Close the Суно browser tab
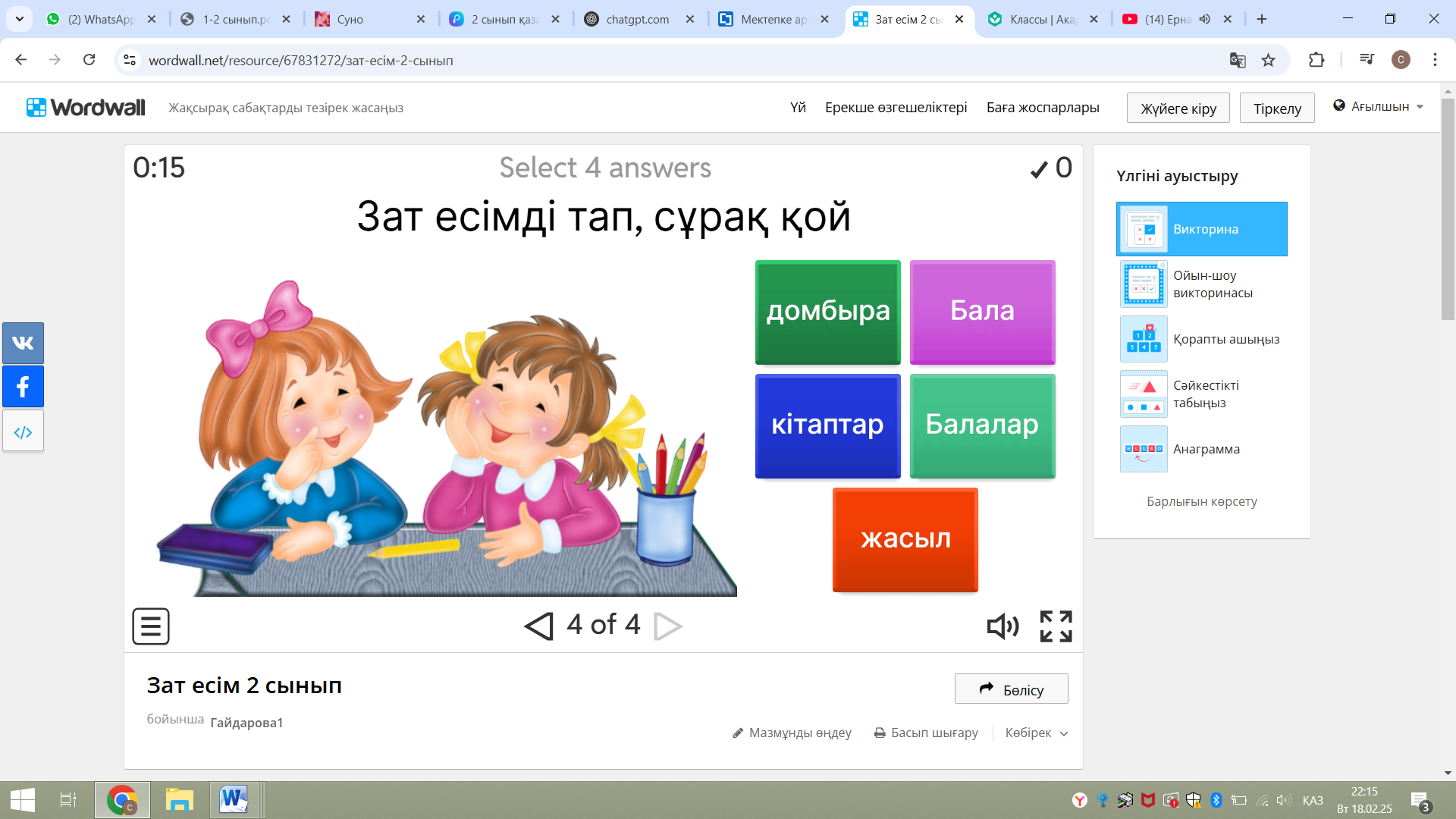Image resolution: width=1456 pixels, height=819 pixels. point(421,19)
